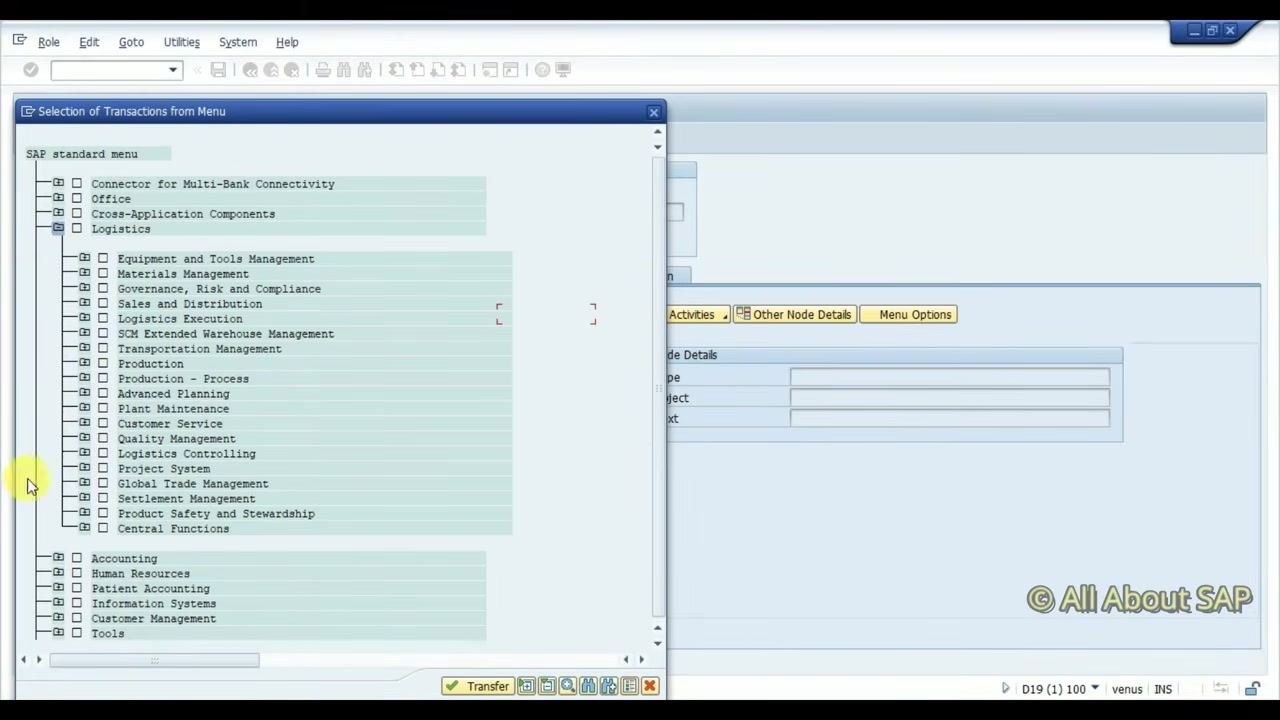Check the Logistics checkbox

point(77,229)
